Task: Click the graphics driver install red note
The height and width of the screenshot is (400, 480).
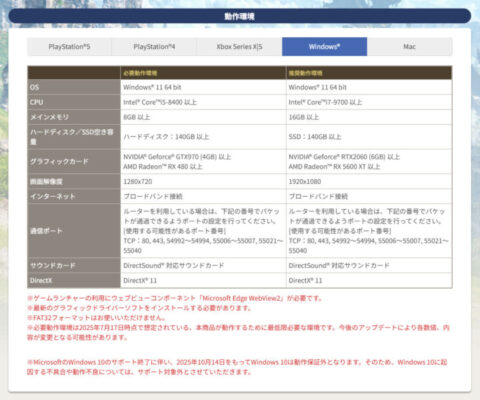Action: click(139, 308)
